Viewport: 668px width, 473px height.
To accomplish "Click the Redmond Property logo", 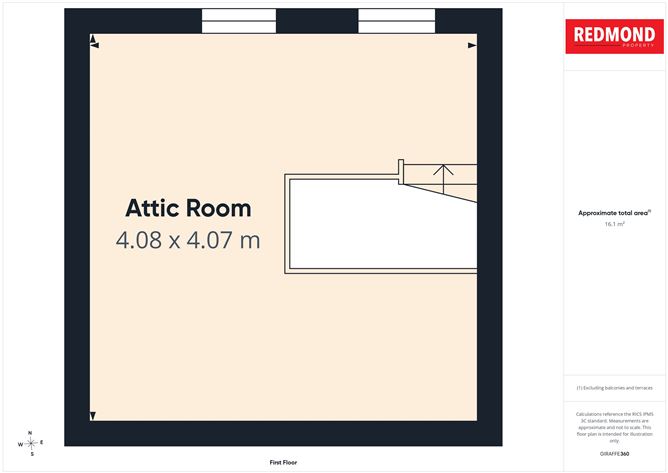I will point(614,36).
